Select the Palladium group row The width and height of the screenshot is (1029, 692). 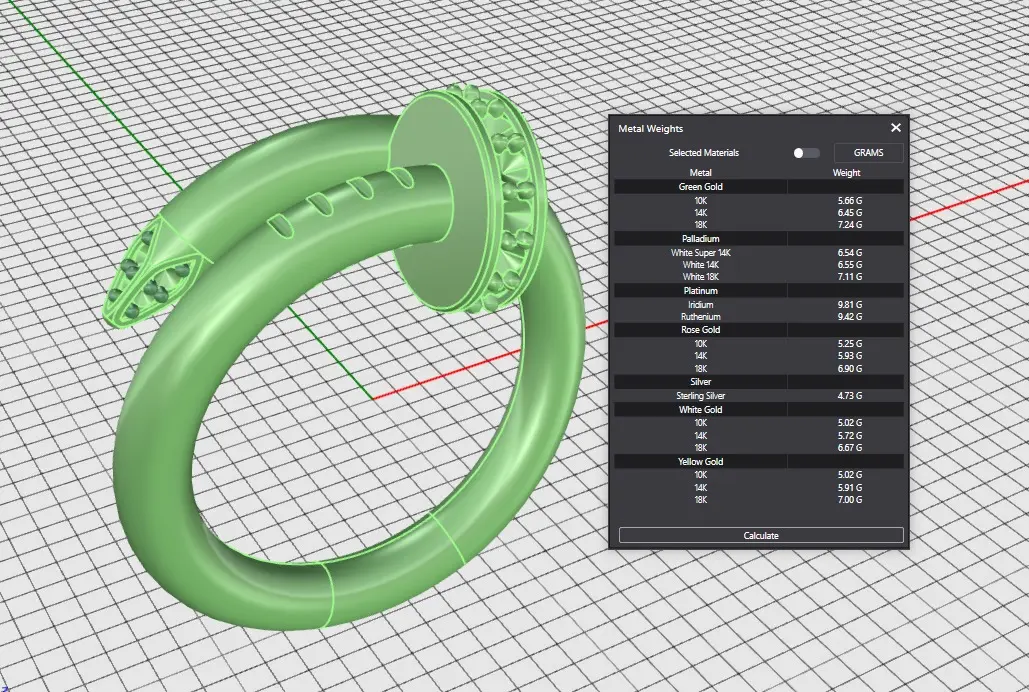point(759,238)
